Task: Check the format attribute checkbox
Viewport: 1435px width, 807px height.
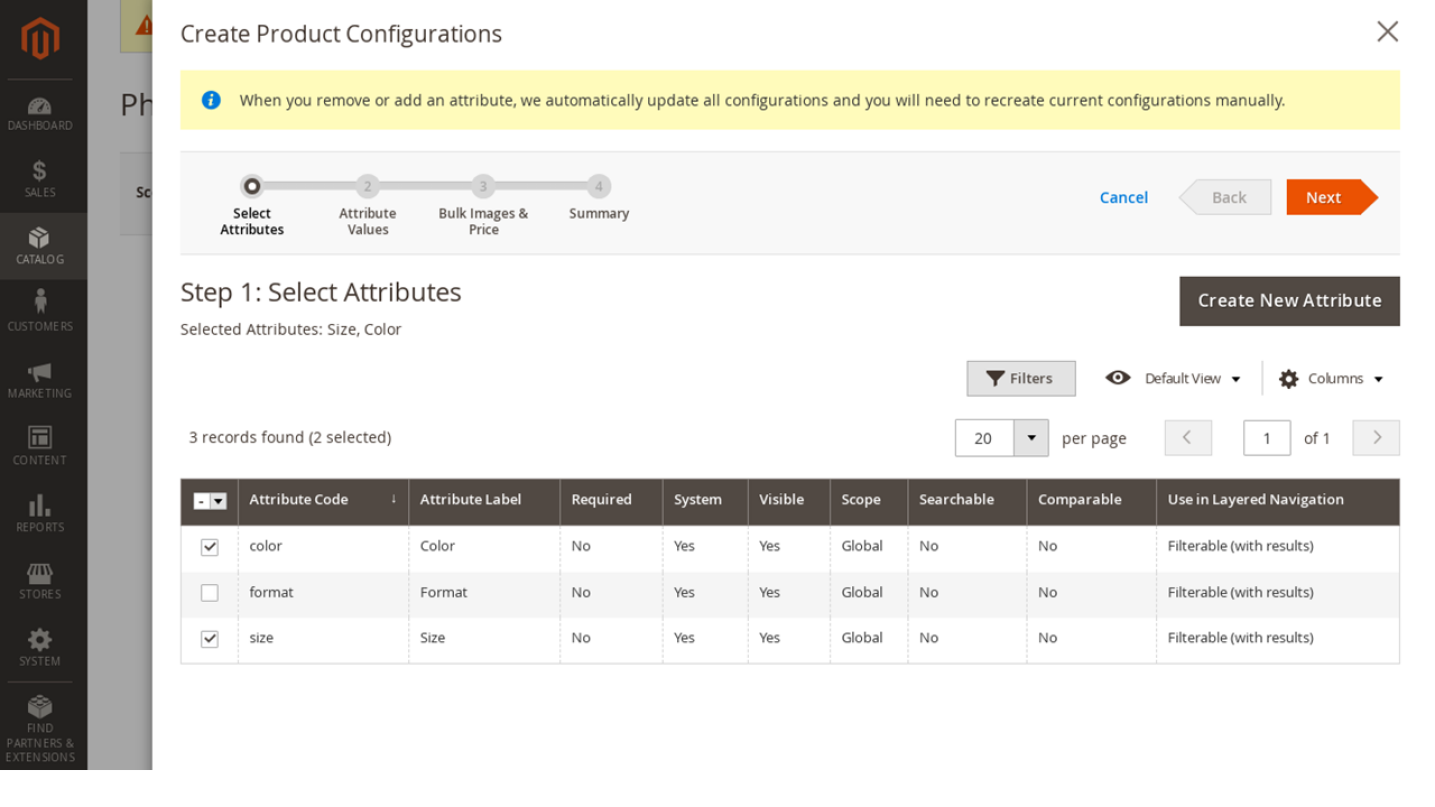Action: 209,593
